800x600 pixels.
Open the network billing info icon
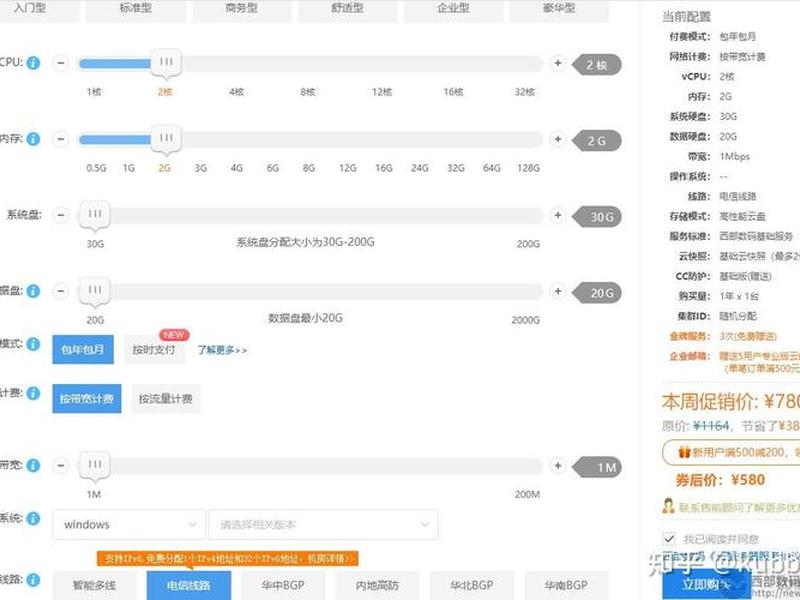(x=33, y=393)
